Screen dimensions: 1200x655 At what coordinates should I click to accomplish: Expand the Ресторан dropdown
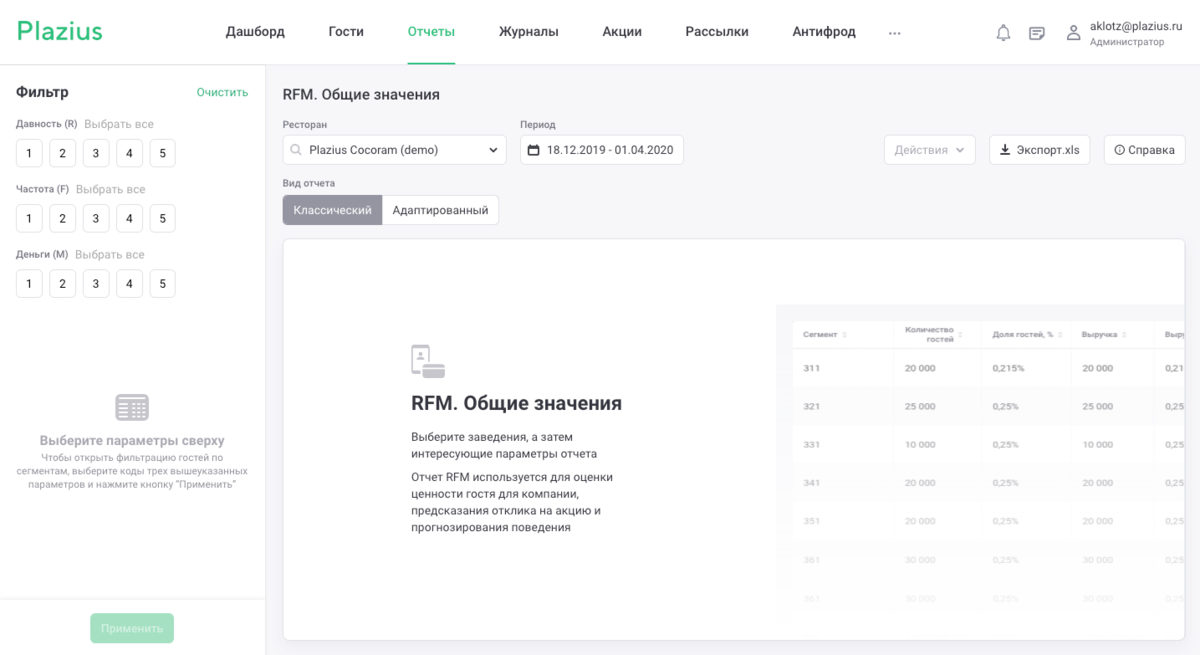395,150
